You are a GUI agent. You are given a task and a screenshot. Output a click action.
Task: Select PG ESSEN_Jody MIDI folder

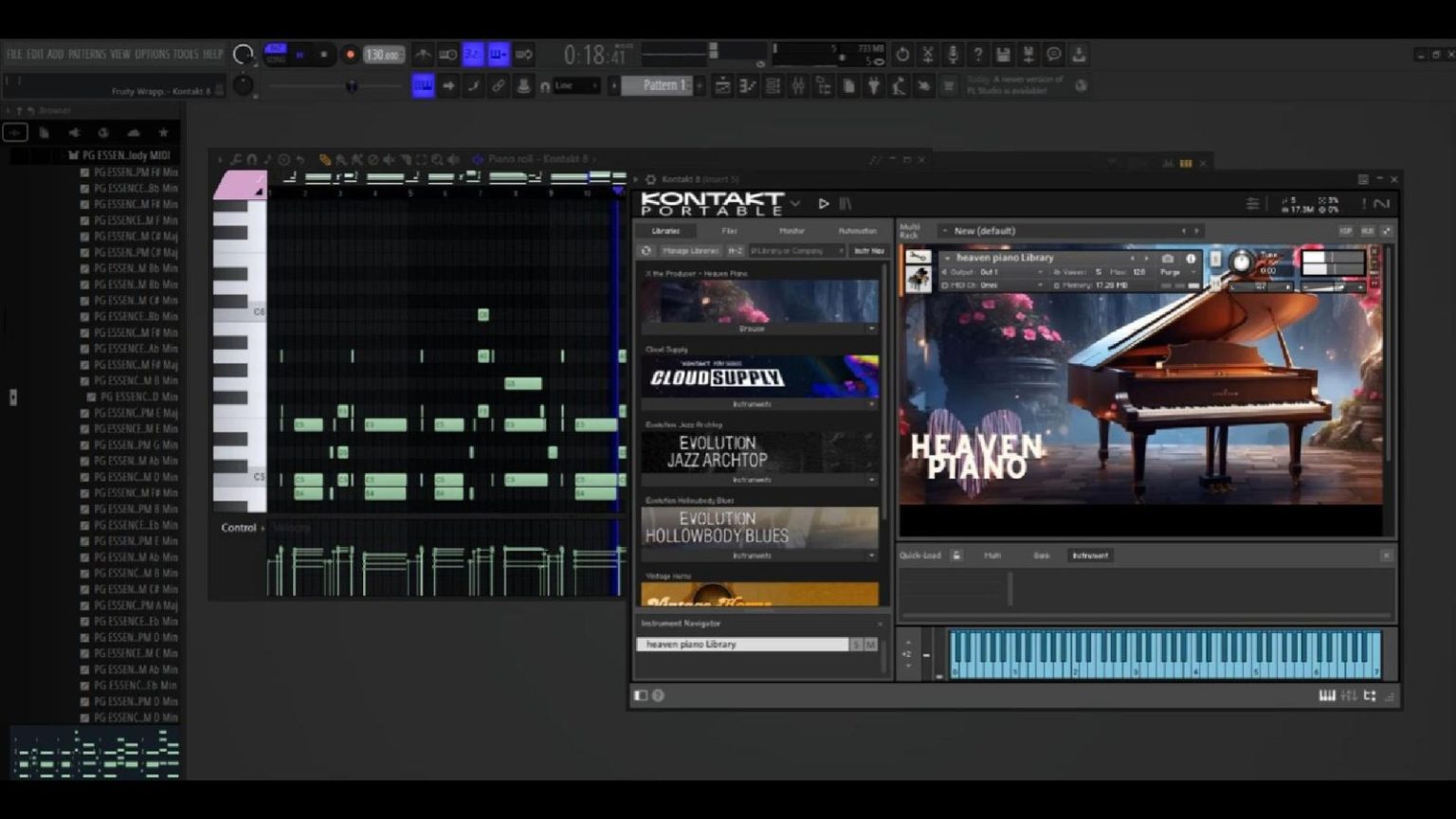click(120, 155)
